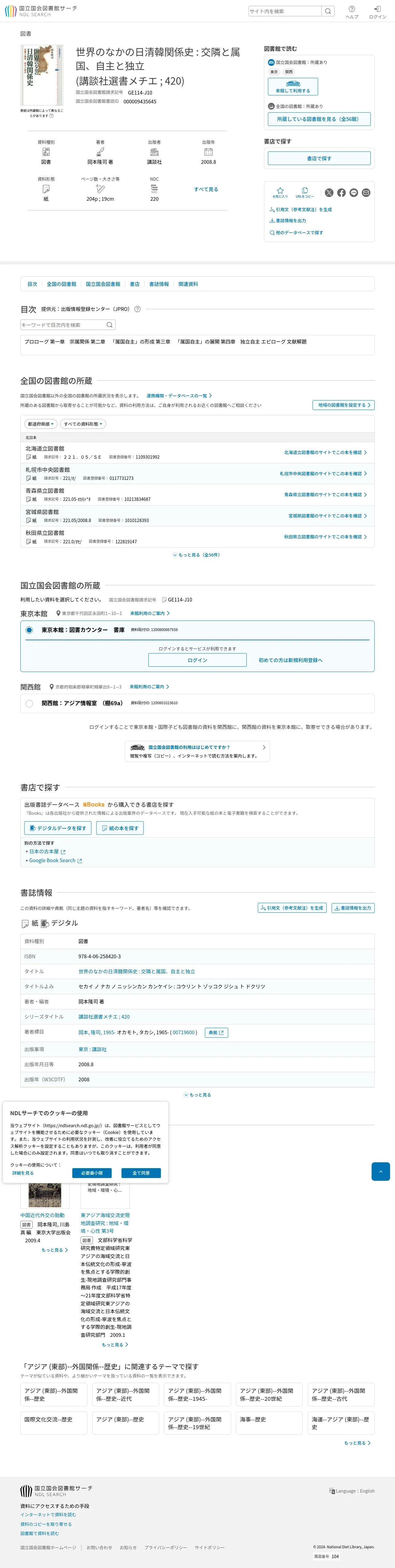
Task: Click 紙の本を探す button
Action: pos(120,828)
